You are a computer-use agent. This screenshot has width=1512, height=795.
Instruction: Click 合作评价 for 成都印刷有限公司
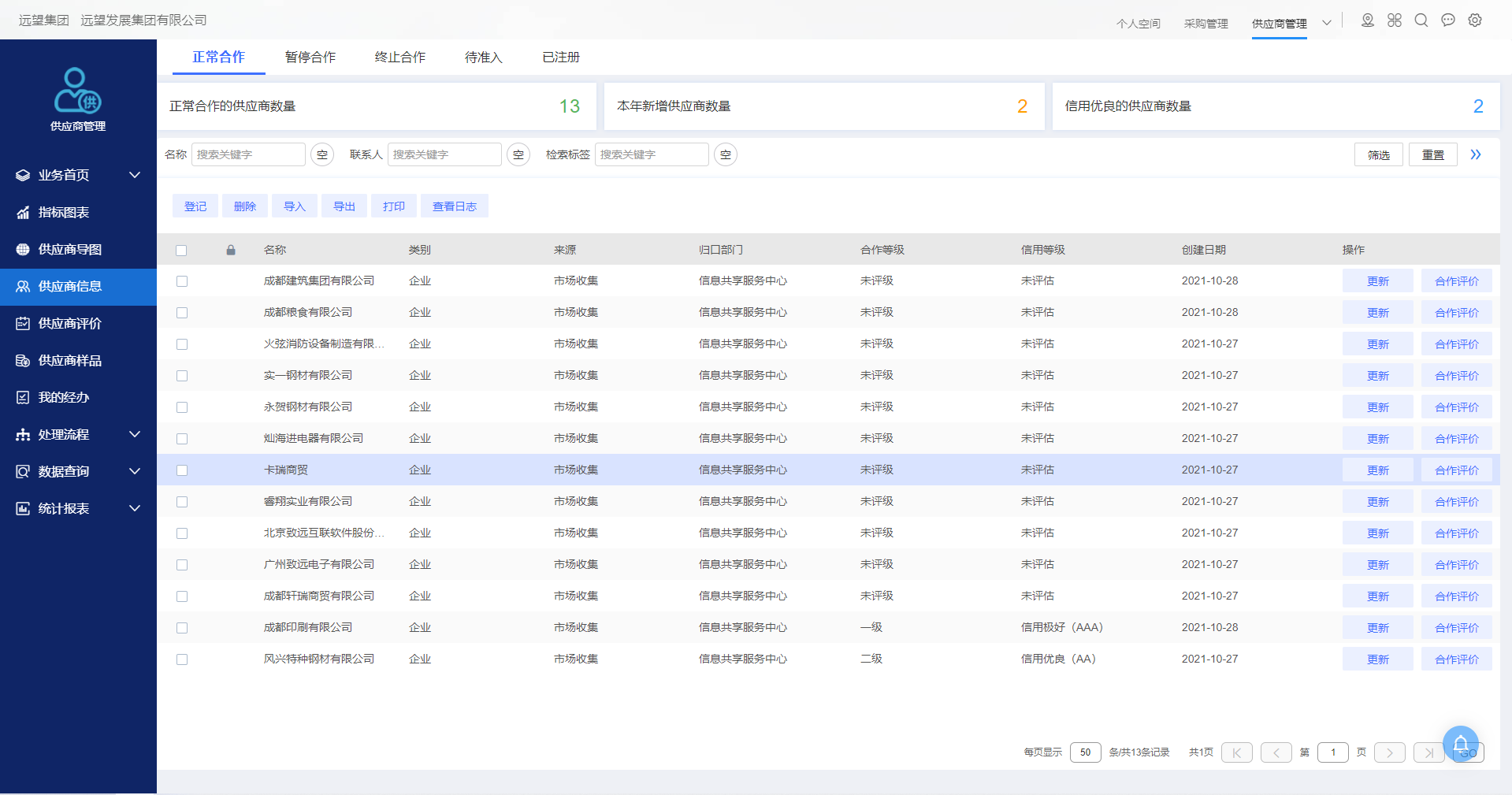[1456, 628]
